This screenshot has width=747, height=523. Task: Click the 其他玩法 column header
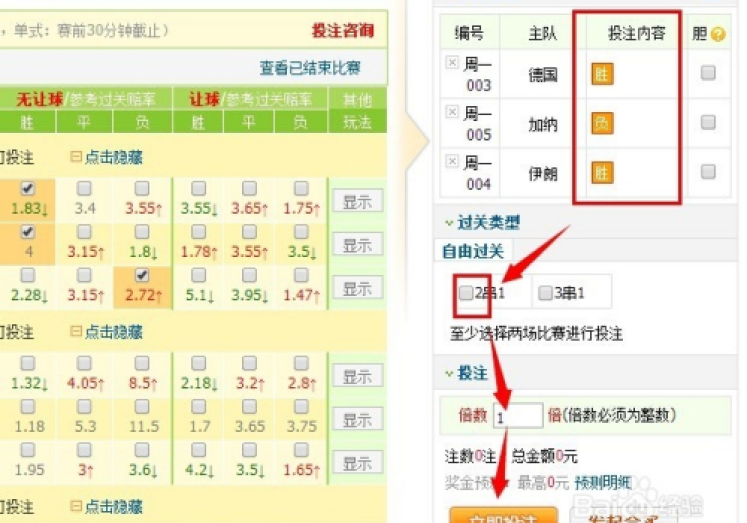point(357,111)
